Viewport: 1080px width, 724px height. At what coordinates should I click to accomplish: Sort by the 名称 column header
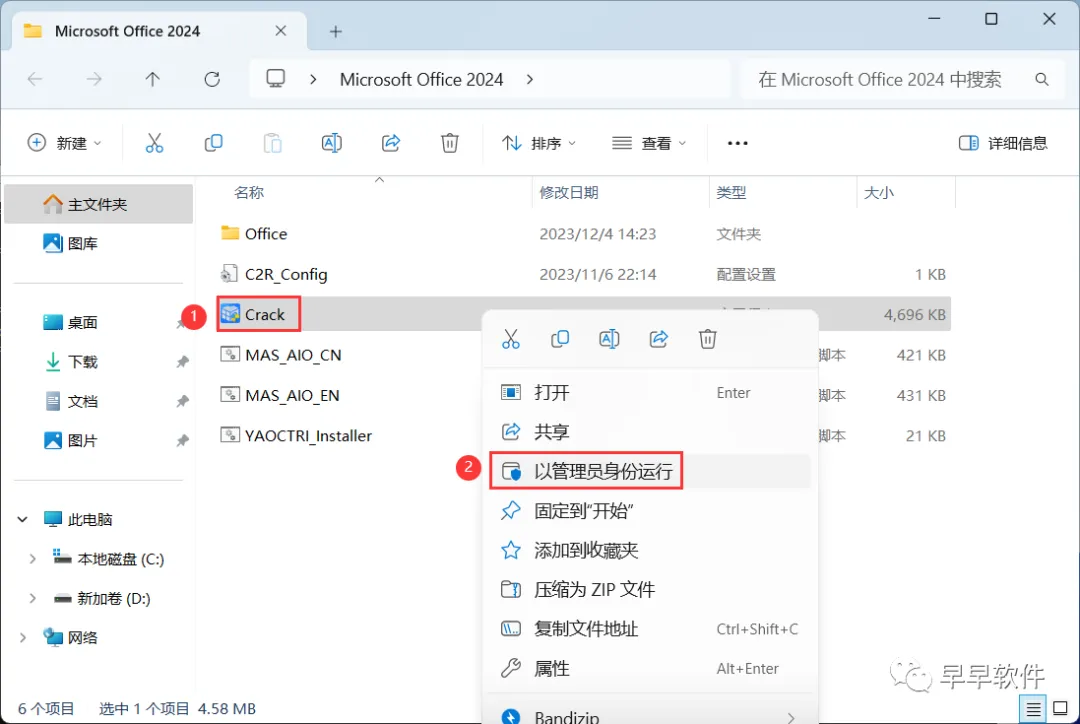point(249,193)
